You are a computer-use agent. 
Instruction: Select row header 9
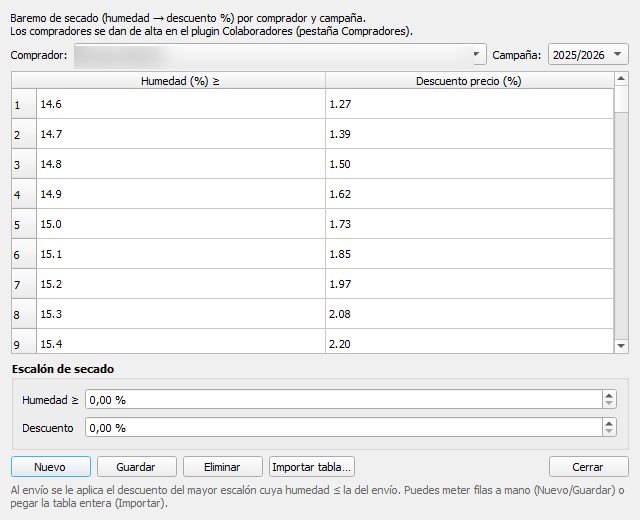[24, 341]
